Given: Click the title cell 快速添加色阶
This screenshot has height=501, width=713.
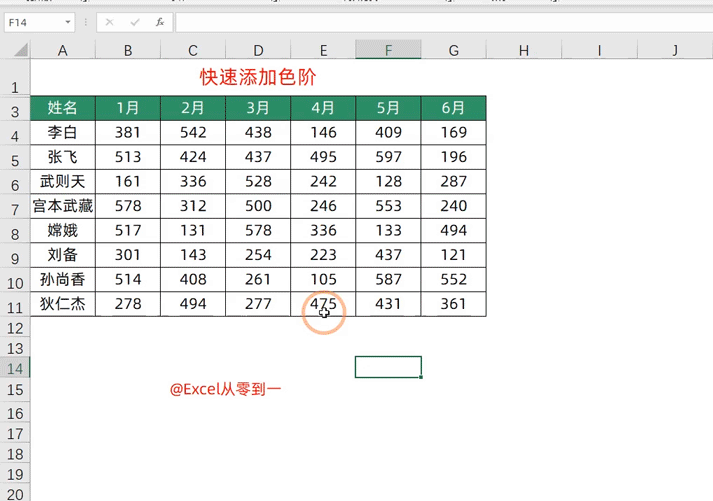Looking at the screenshot, I should (x=258, y=77).
